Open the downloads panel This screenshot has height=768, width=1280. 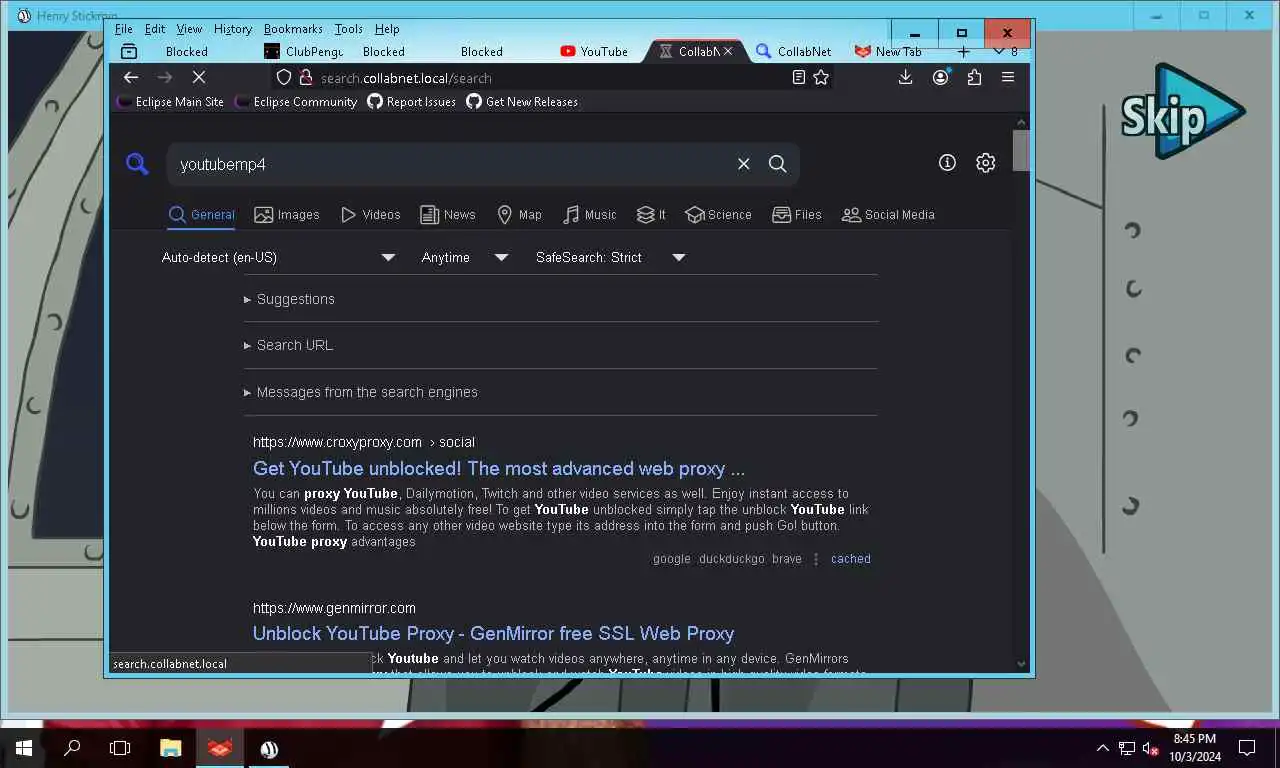pos(905,77)
